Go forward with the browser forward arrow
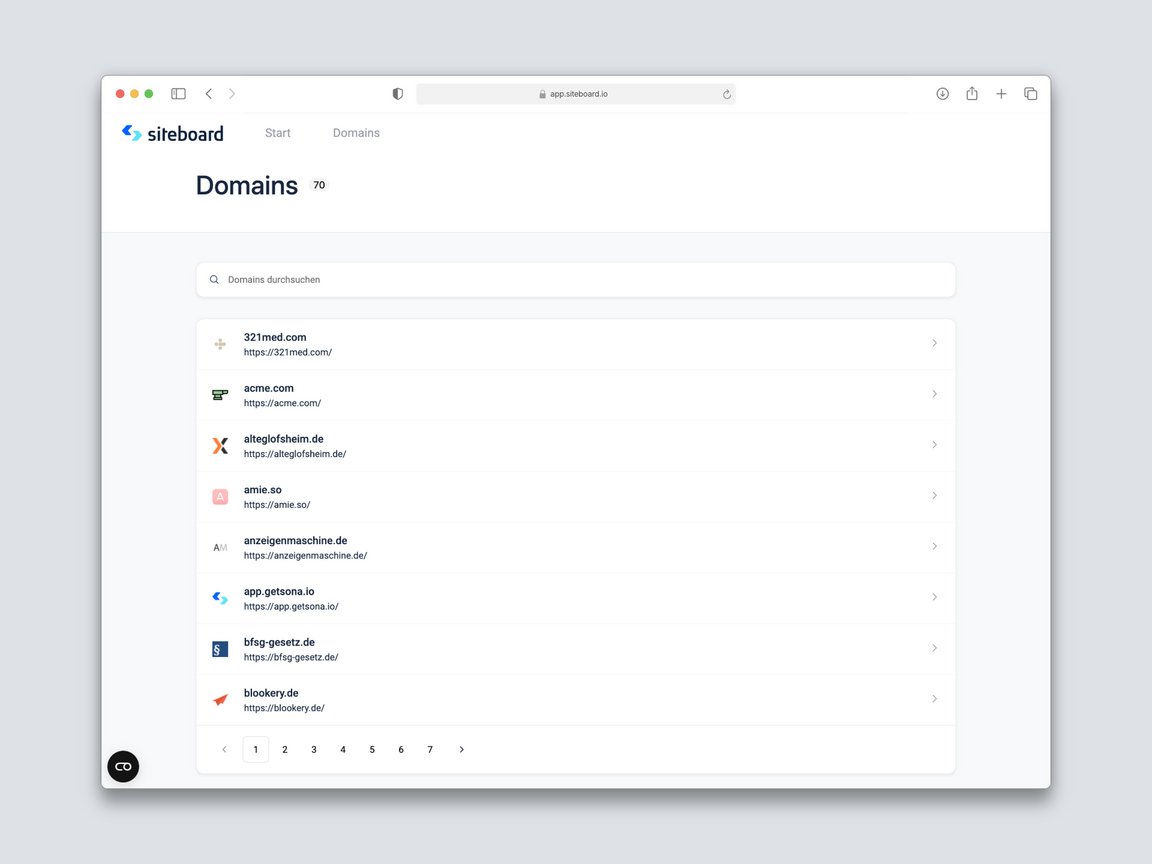 pyautogui.click(x=232, y=93)
